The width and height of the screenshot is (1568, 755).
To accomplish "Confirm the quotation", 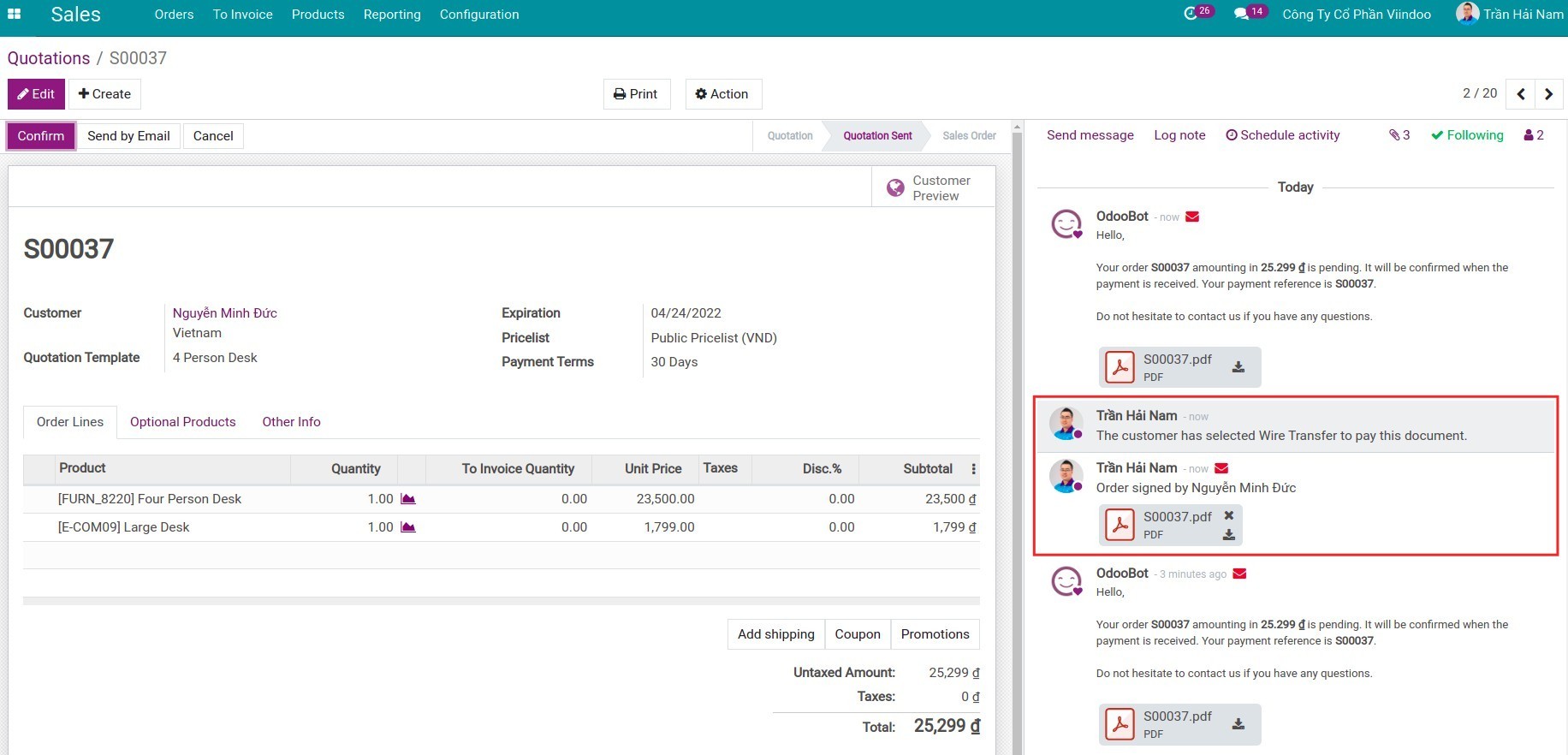I will [x=41, y=136].
